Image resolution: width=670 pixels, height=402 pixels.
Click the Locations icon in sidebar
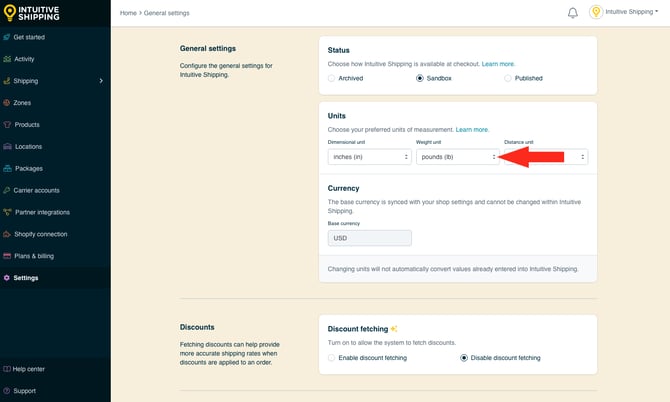click(x=8, y=147)
